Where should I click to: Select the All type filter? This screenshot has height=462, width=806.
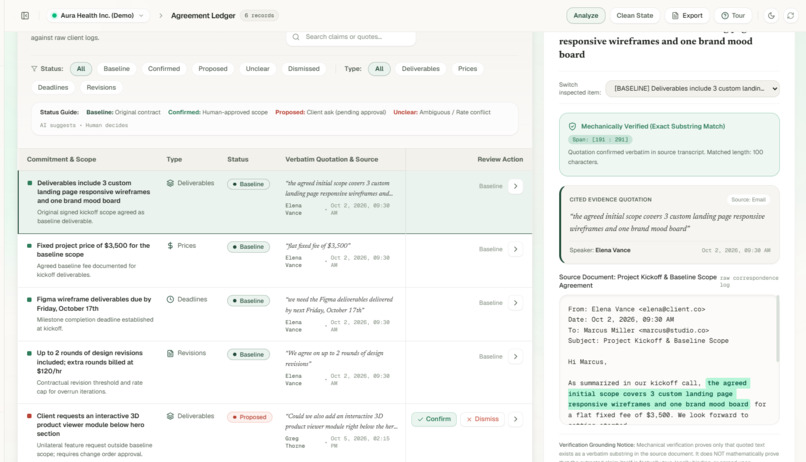pos(379,68)
